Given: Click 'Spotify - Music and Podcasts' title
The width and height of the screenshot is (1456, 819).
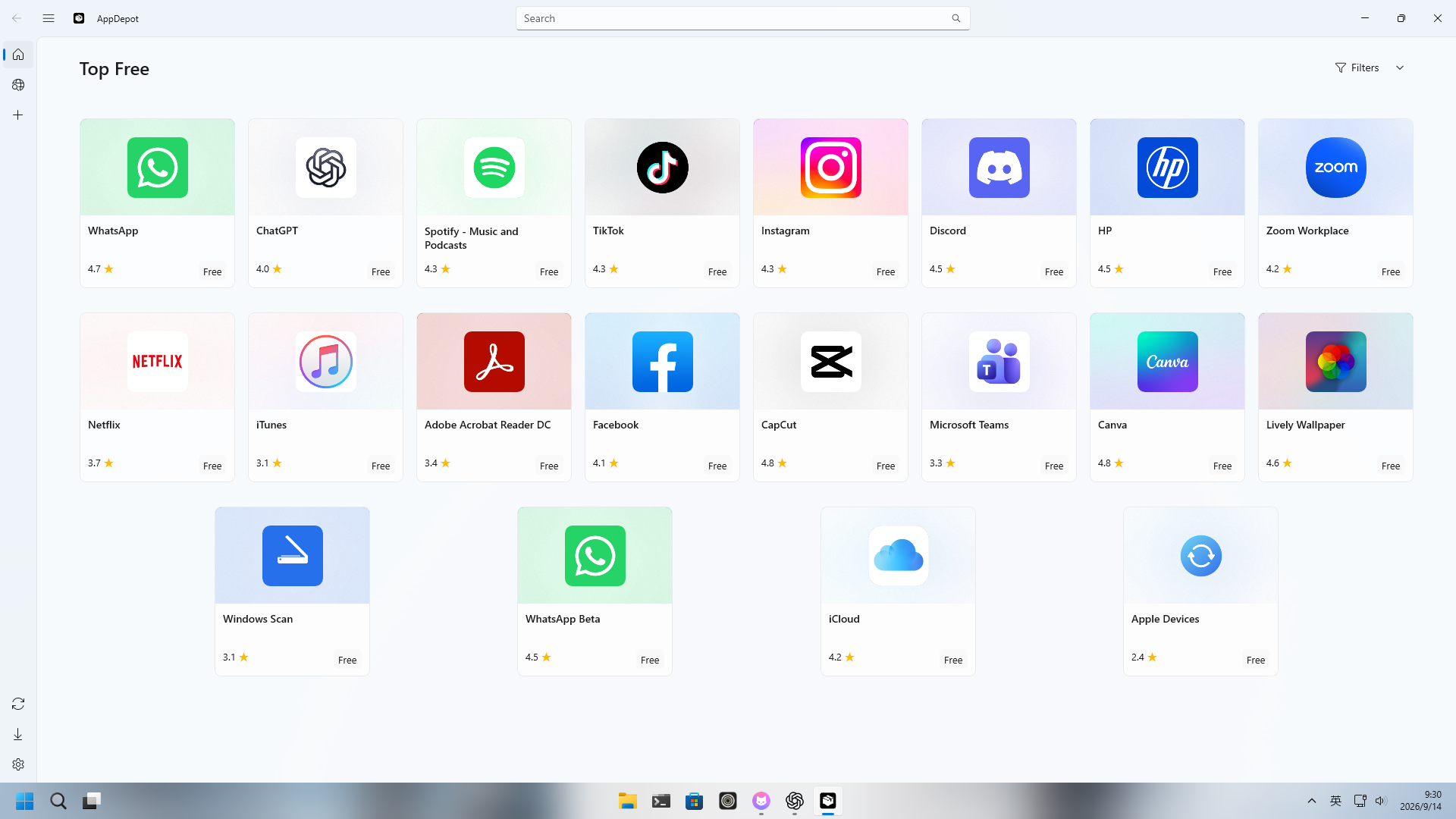Looking at the screenshot, I should (x=472, y=238).
